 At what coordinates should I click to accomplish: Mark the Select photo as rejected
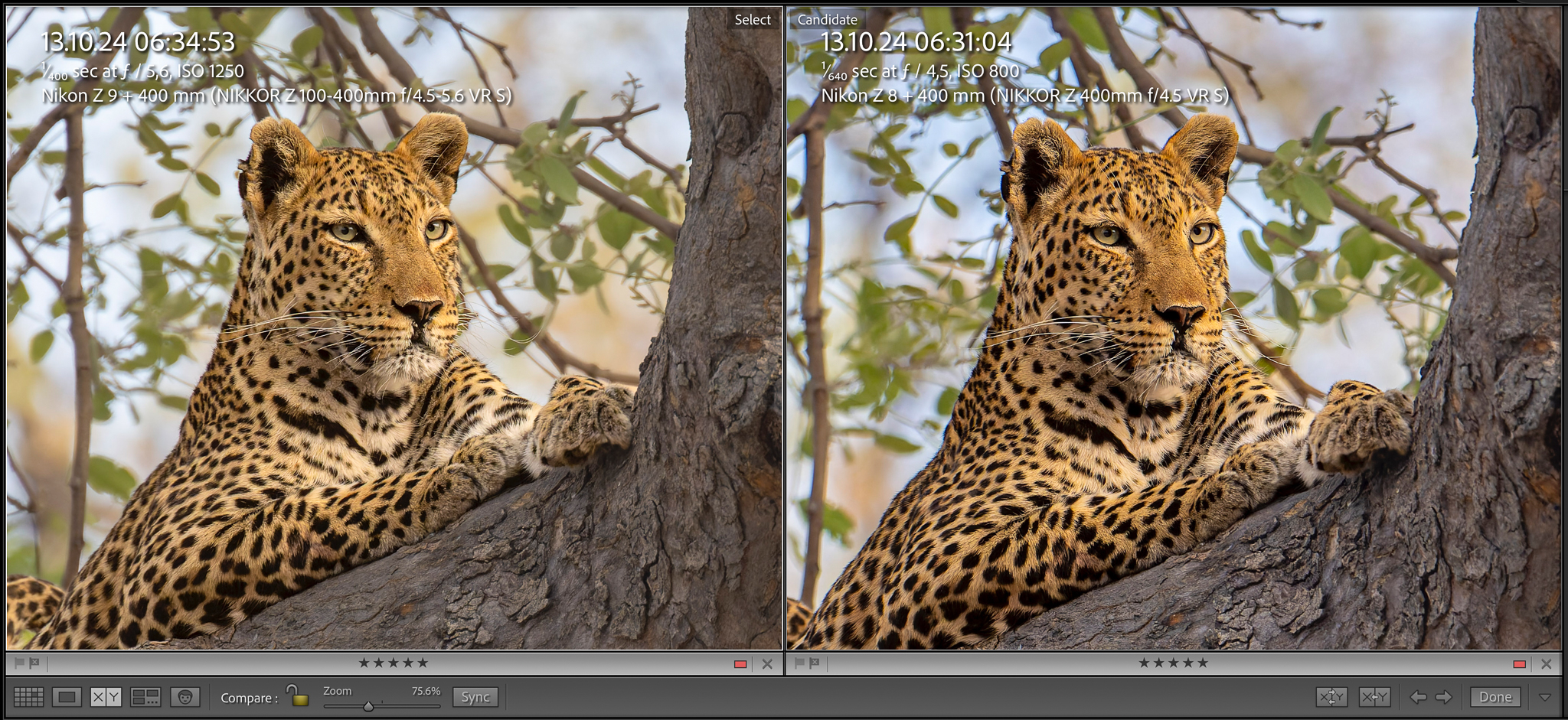coord(34,663)
